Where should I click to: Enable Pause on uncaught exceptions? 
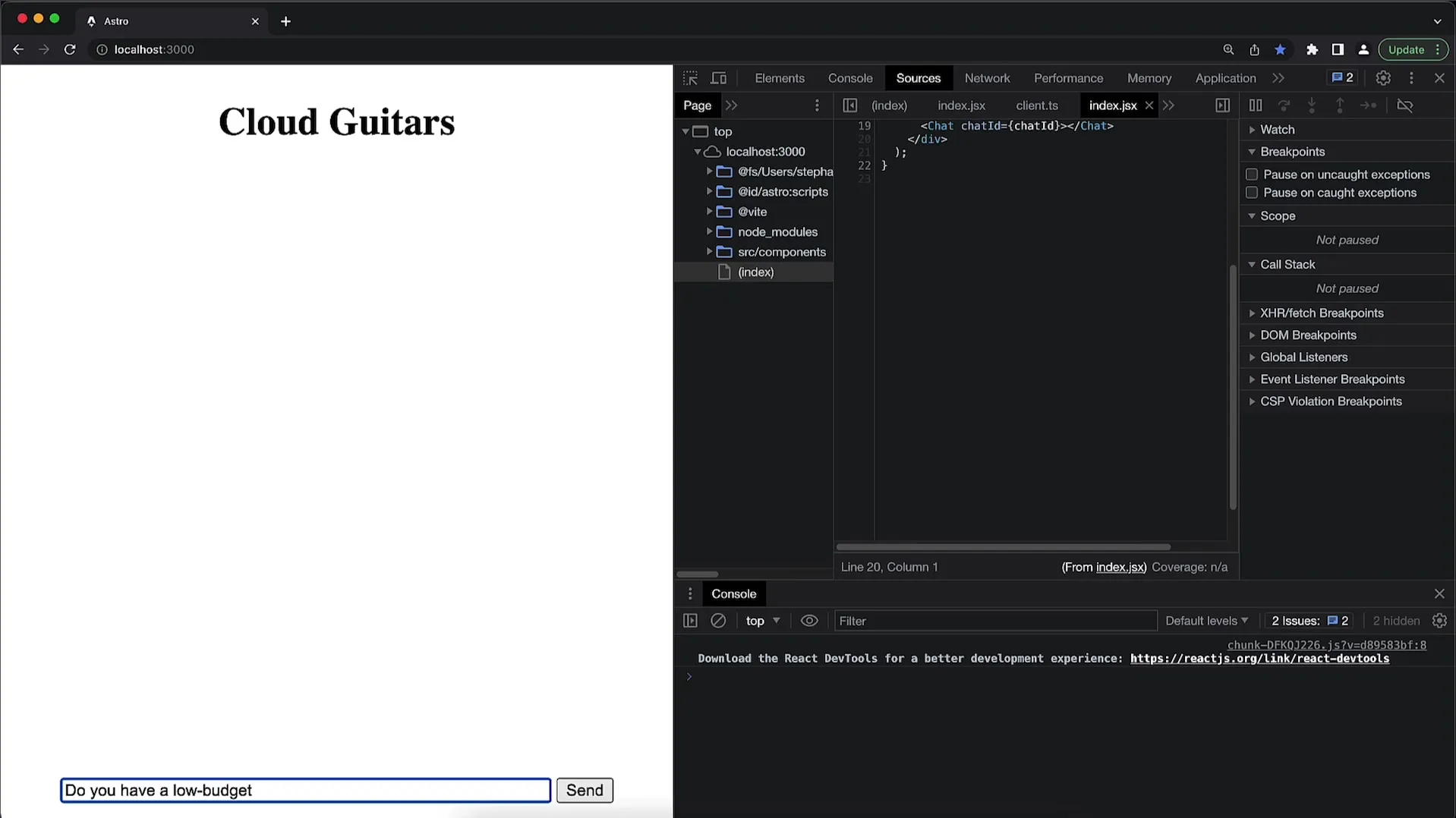tap(1252, 175)
